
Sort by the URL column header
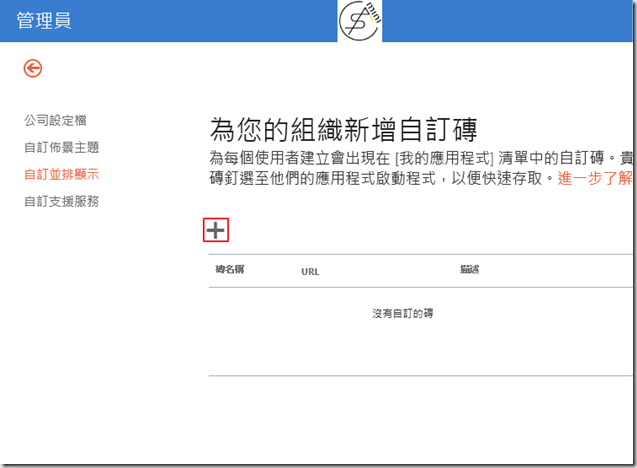pyautogui.click(x=310, y=271)
